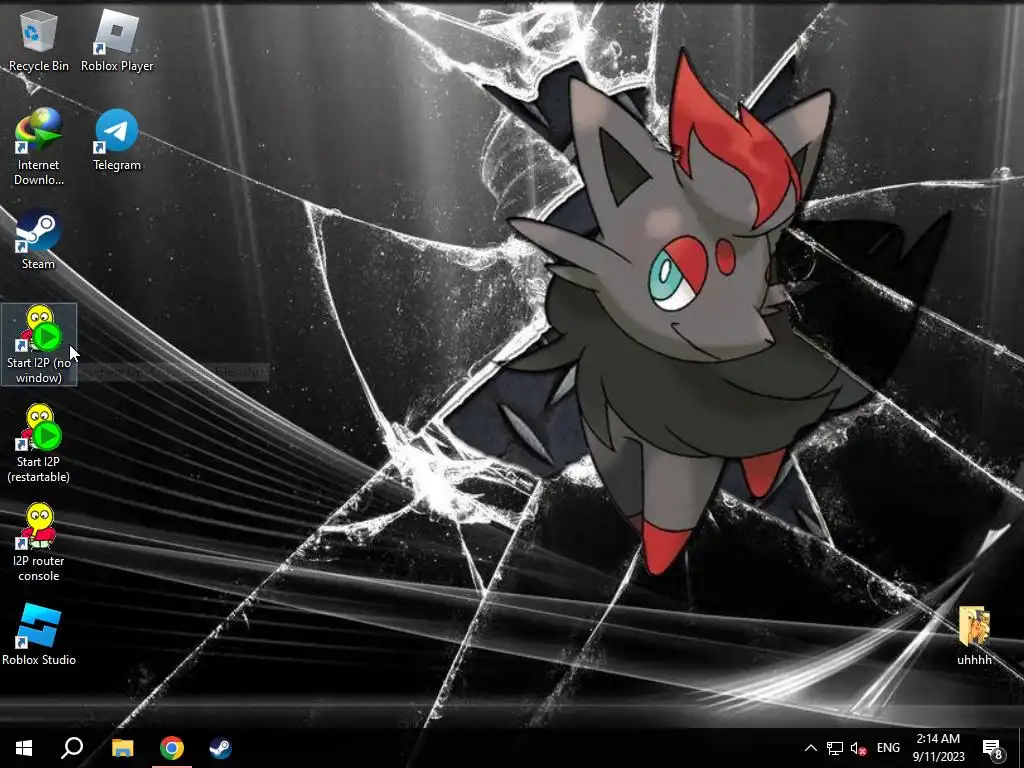Open taskbar Search magnifier

point(72,748)
